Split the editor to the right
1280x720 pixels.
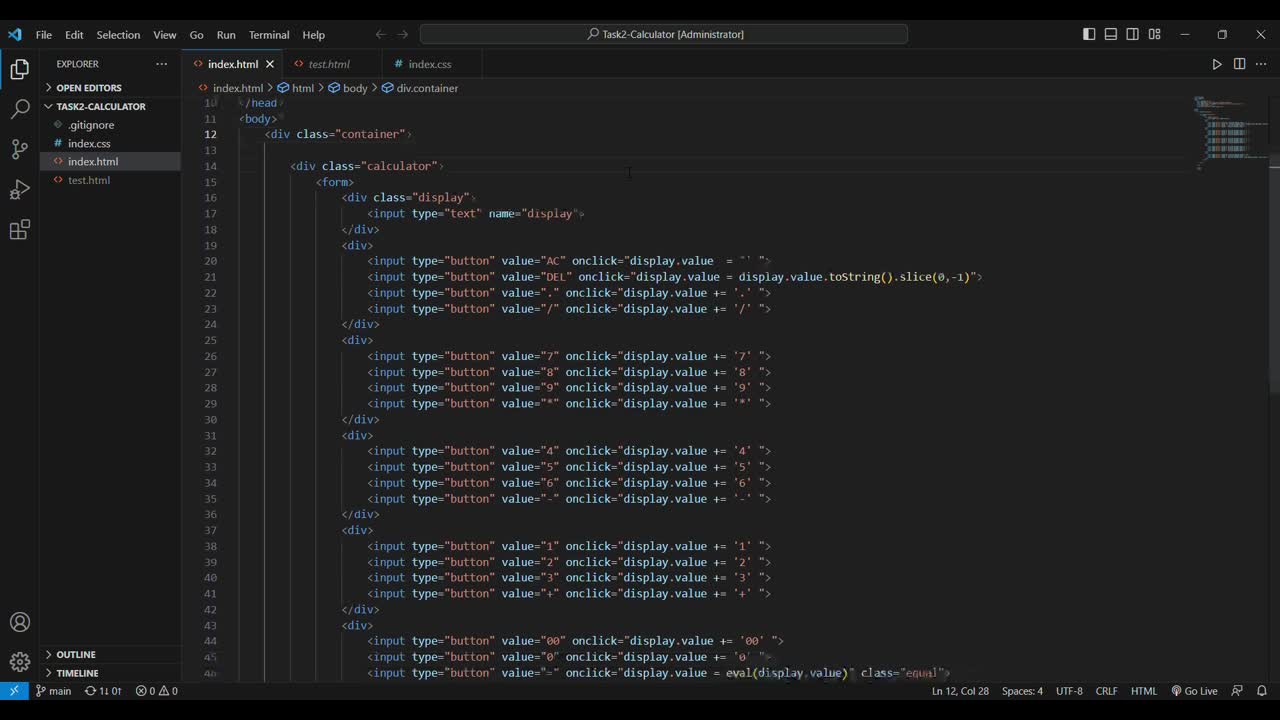pyautogui.click(x=1239, y=64)
